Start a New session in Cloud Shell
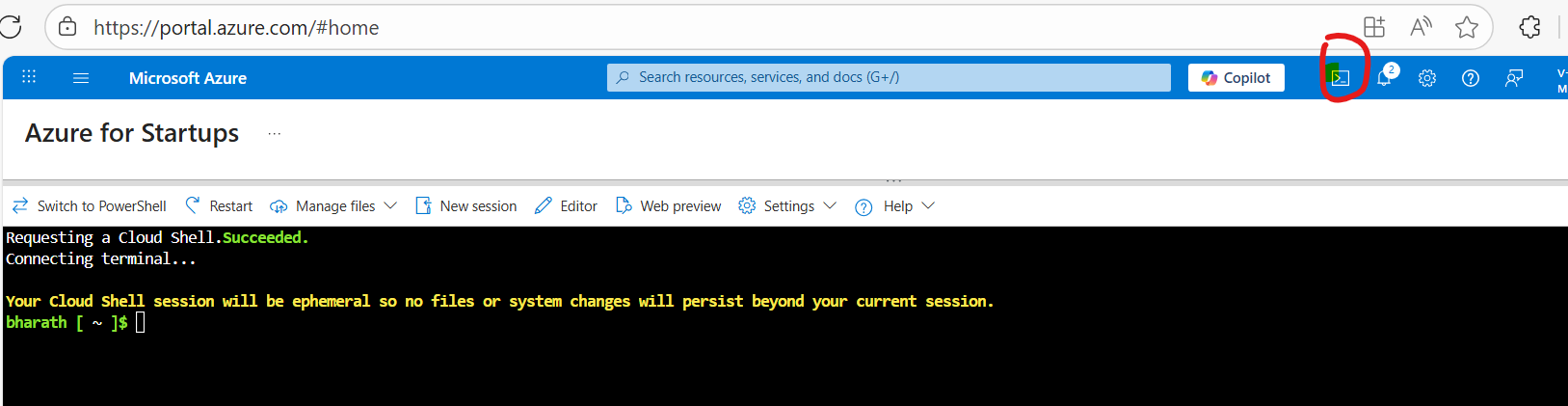The height and width of the screenshot is (406, 1568). tap(466, 206)
